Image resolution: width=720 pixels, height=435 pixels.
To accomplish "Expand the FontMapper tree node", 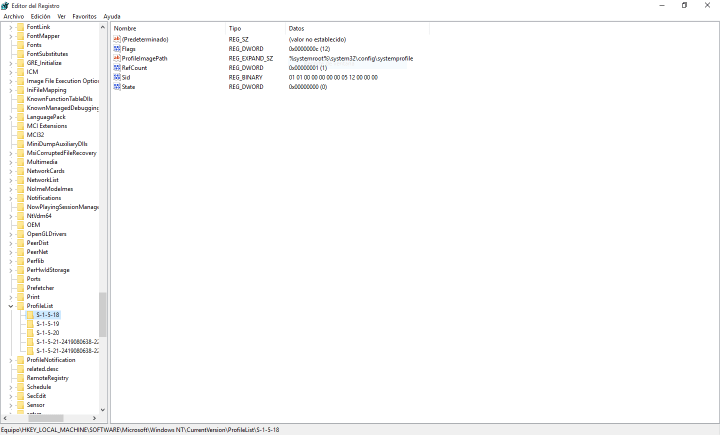I will (11, 36).
